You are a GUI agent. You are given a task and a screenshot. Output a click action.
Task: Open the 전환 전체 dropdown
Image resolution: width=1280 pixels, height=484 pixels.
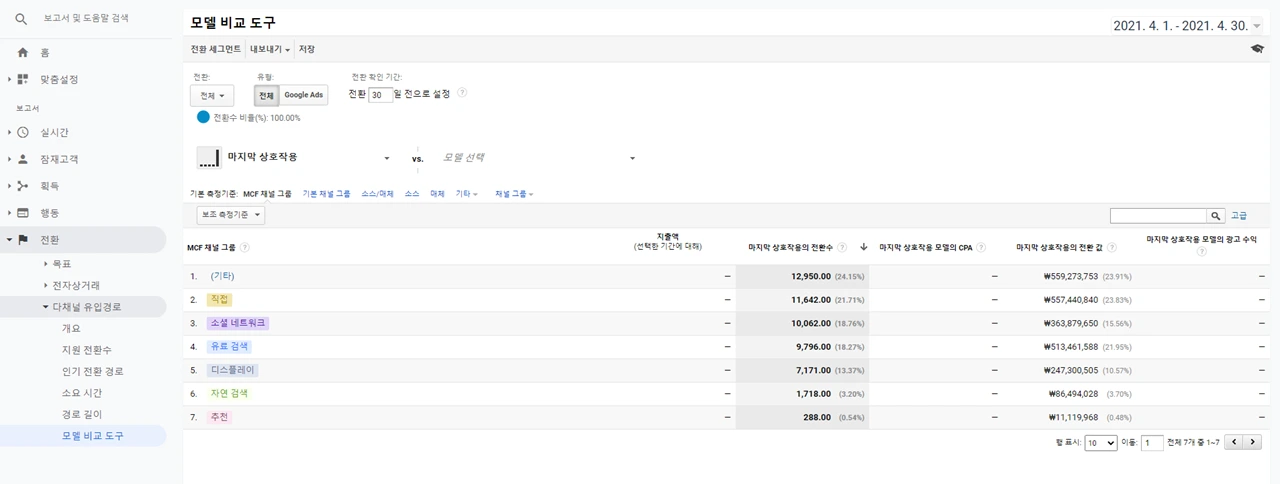click(x=212, y=95)
